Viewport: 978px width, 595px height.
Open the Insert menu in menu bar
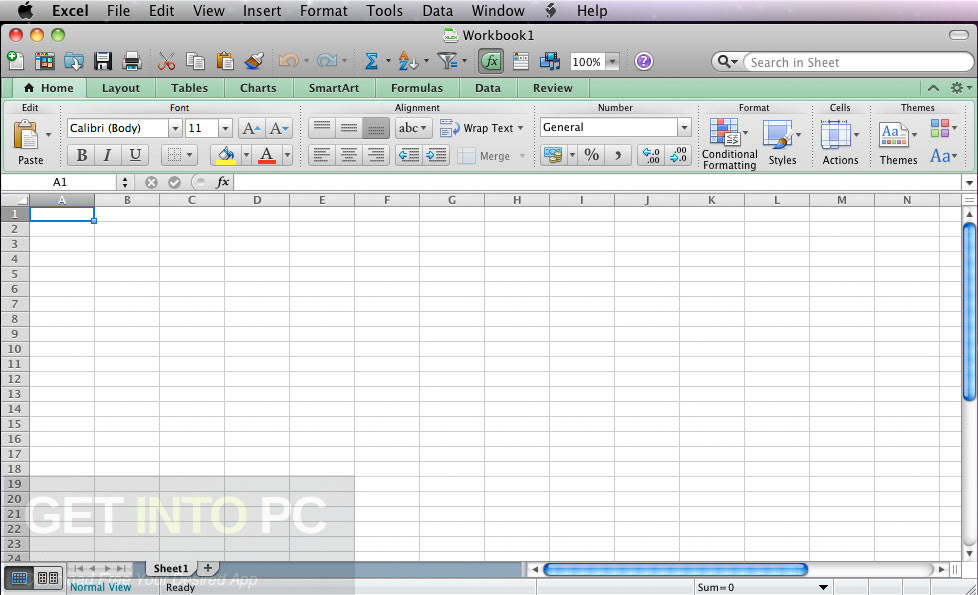[x=262, y=11]
